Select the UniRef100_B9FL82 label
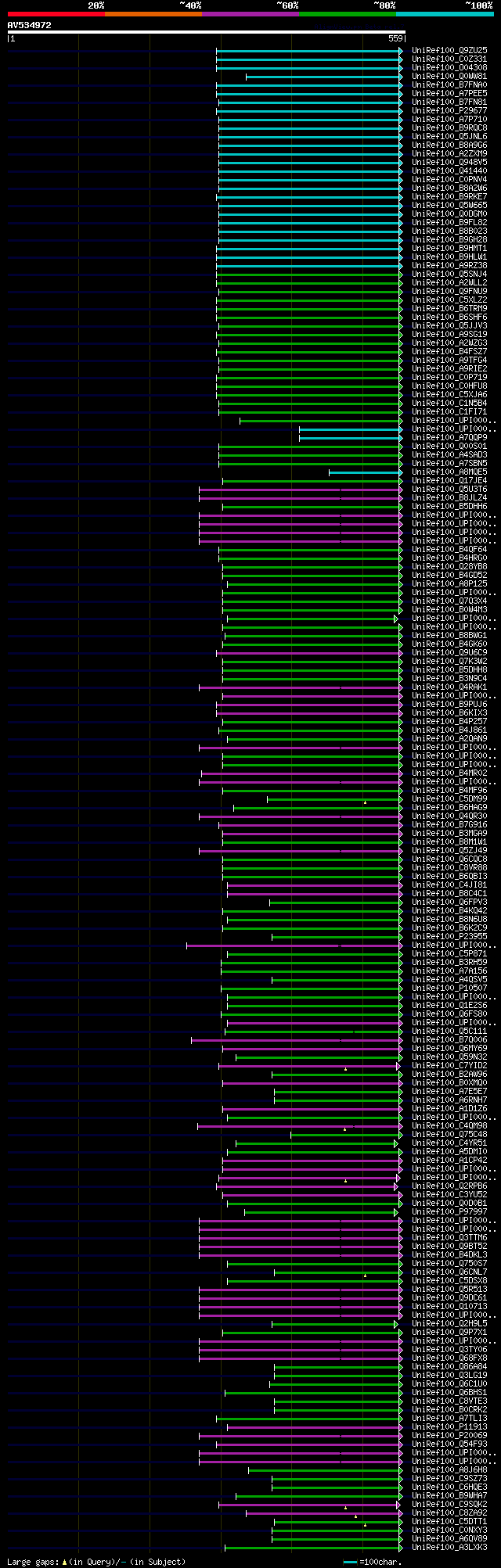Screen dimensions: 501x1568 [449, 222]
